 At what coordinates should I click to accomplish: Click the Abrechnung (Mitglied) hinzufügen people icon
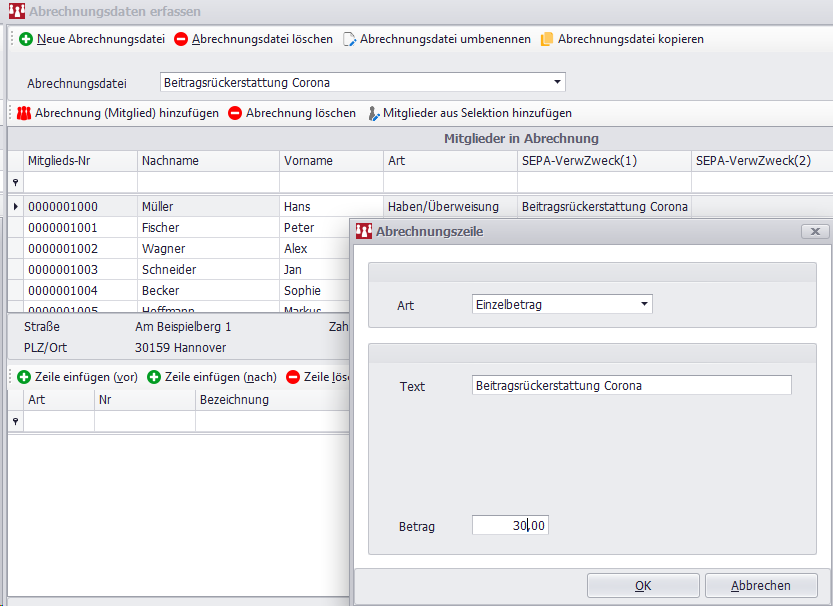(x=24, y=113)
